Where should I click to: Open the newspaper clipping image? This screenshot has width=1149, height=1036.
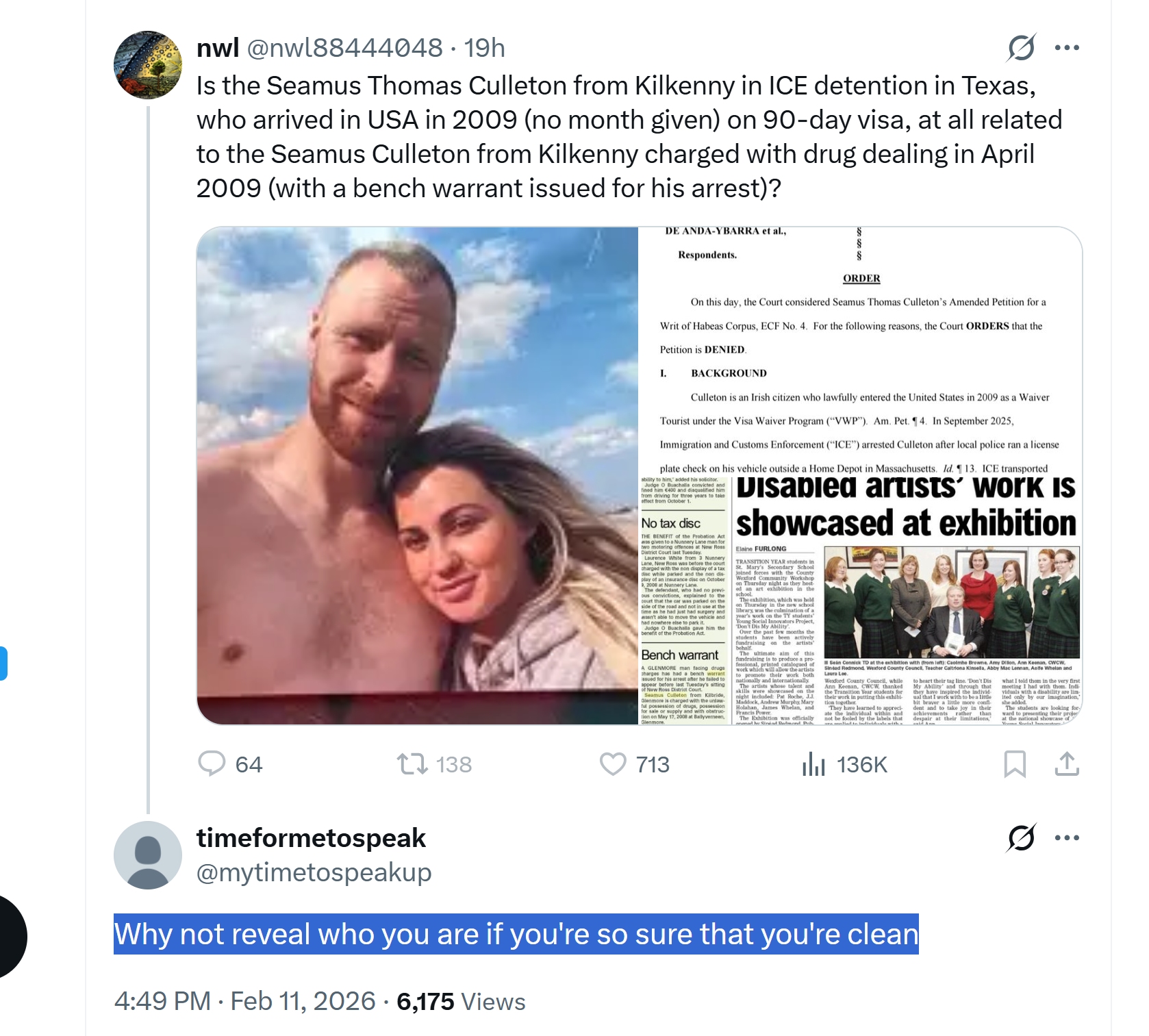(x=860, y=601)
